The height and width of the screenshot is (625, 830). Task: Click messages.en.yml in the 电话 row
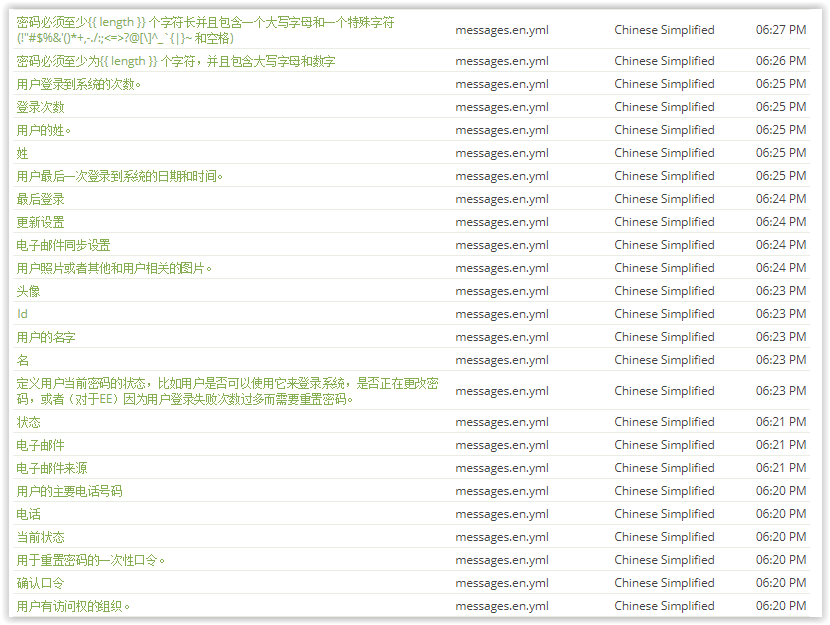pyautogui.click(x=502, y=514)
